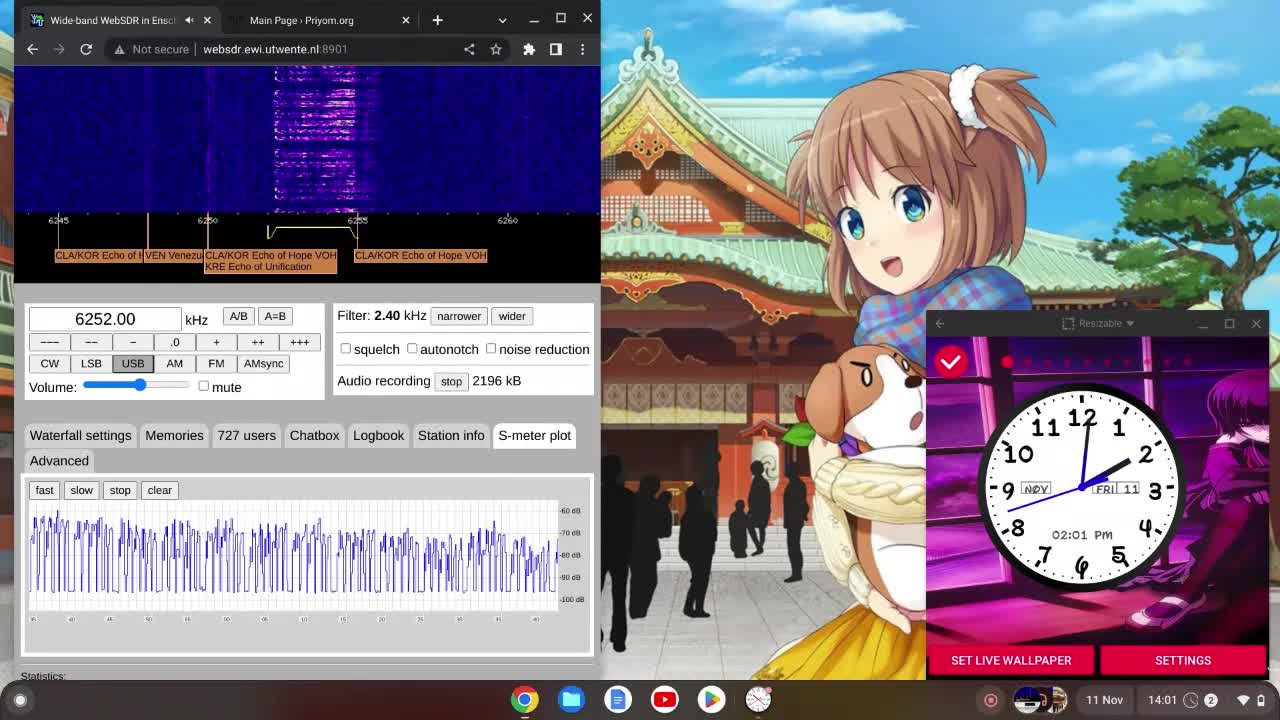Open the Resizable dropdown in clock window
This screenshot has width=1280, height=720.
[1098, 323]
